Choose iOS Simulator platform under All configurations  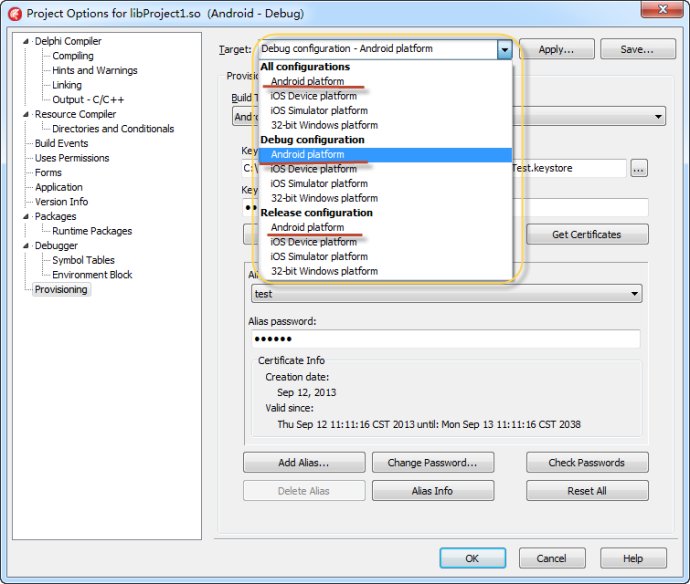(x=319, y=110)
